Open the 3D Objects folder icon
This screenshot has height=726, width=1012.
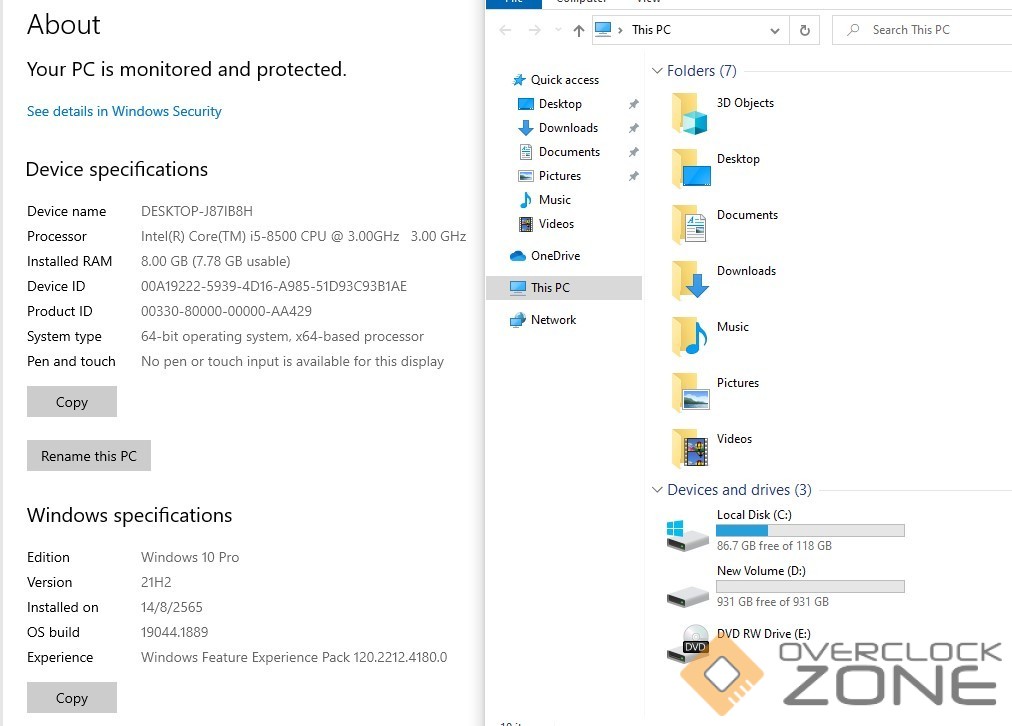(x=690, y=114)
